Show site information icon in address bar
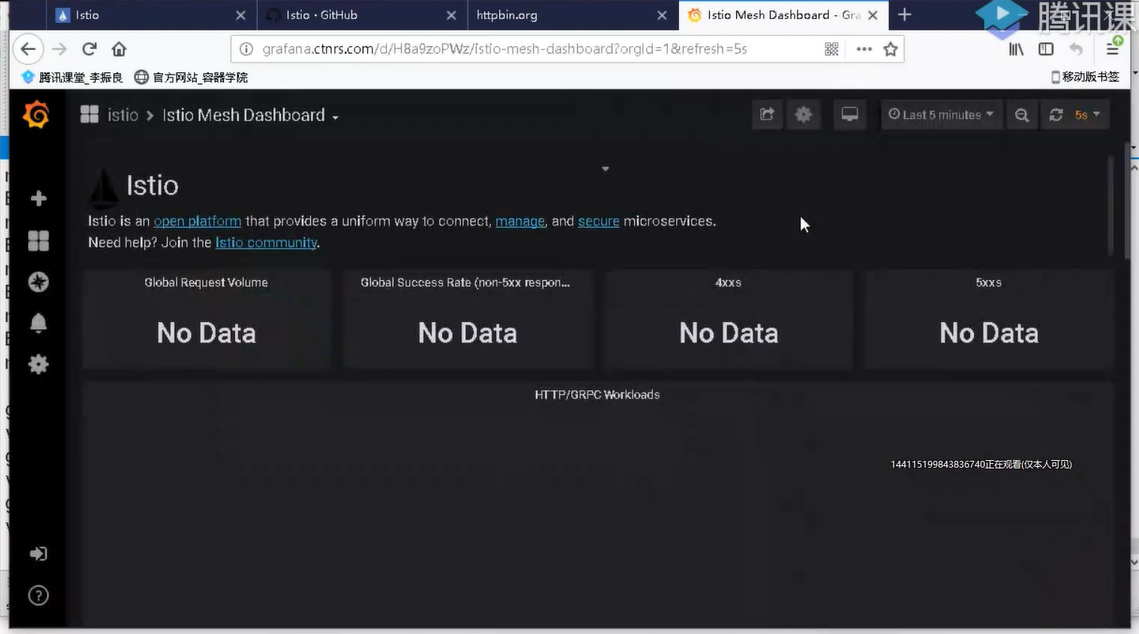 coord(246,49)
